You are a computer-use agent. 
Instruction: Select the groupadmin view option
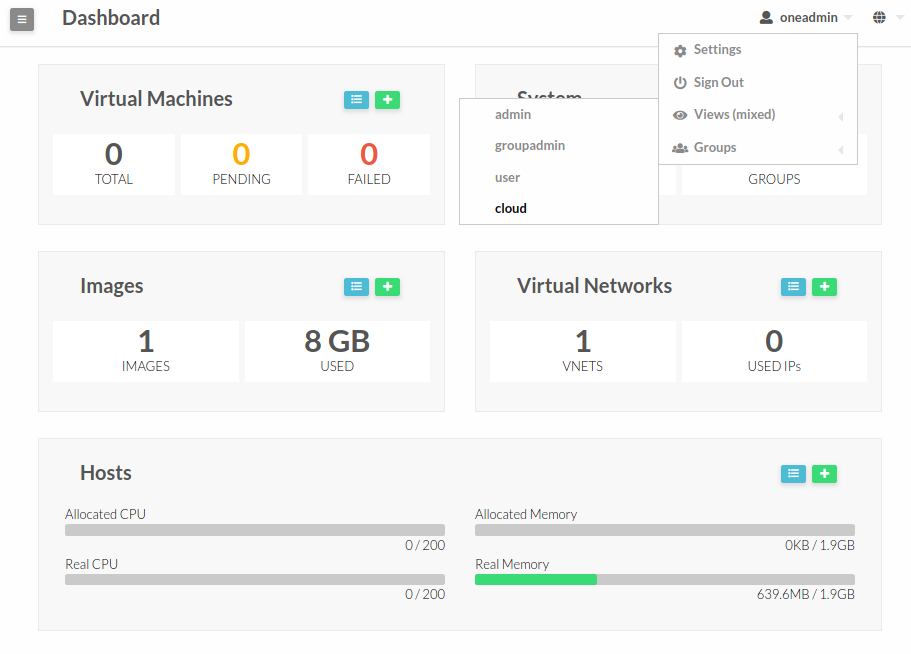pyautogui.click(x=558, y=146)
